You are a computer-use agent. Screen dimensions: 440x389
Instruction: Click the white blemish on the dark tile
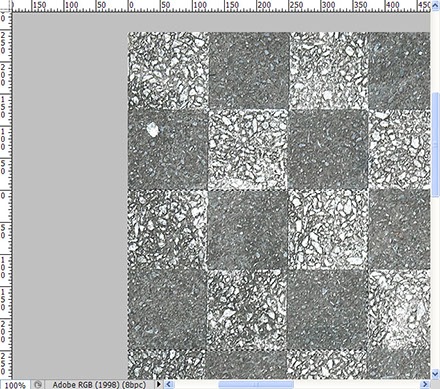point(152,129)
